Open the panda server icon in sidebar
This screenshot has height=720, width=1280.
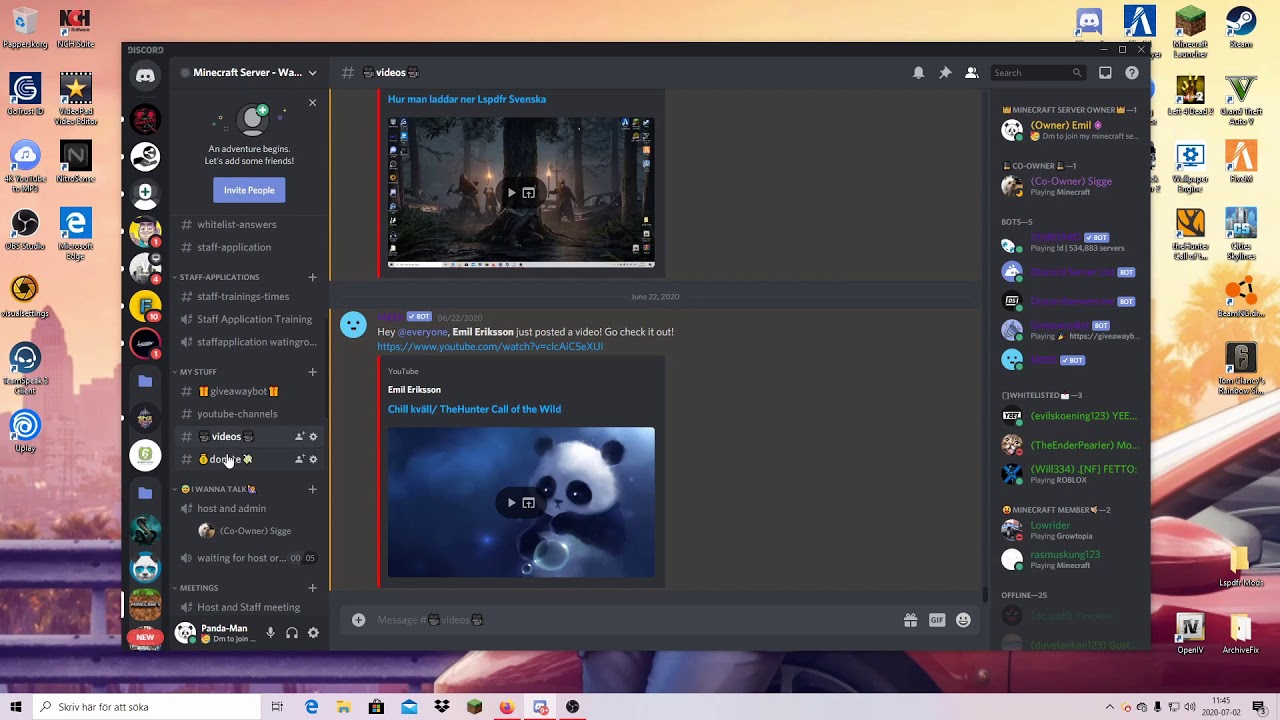pyautogui.click(x=145, y=567)
